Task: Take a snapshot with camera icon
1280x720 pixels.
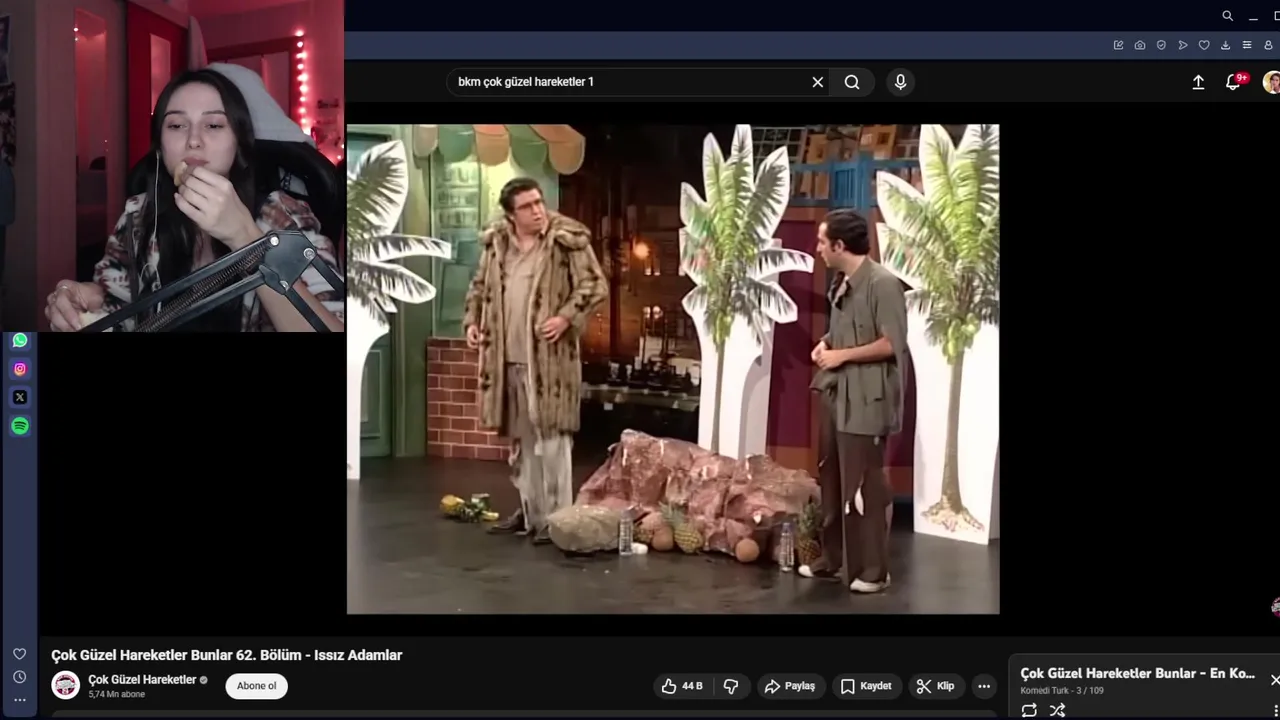Action: click(1140, 45)
